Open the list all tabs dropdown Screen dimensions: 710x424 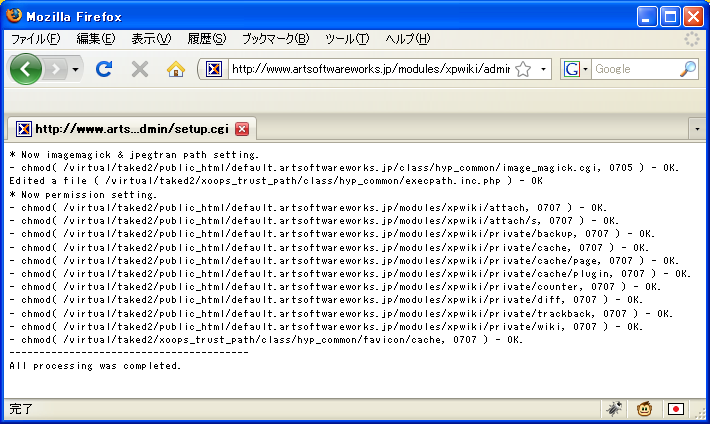coord(697,129)
